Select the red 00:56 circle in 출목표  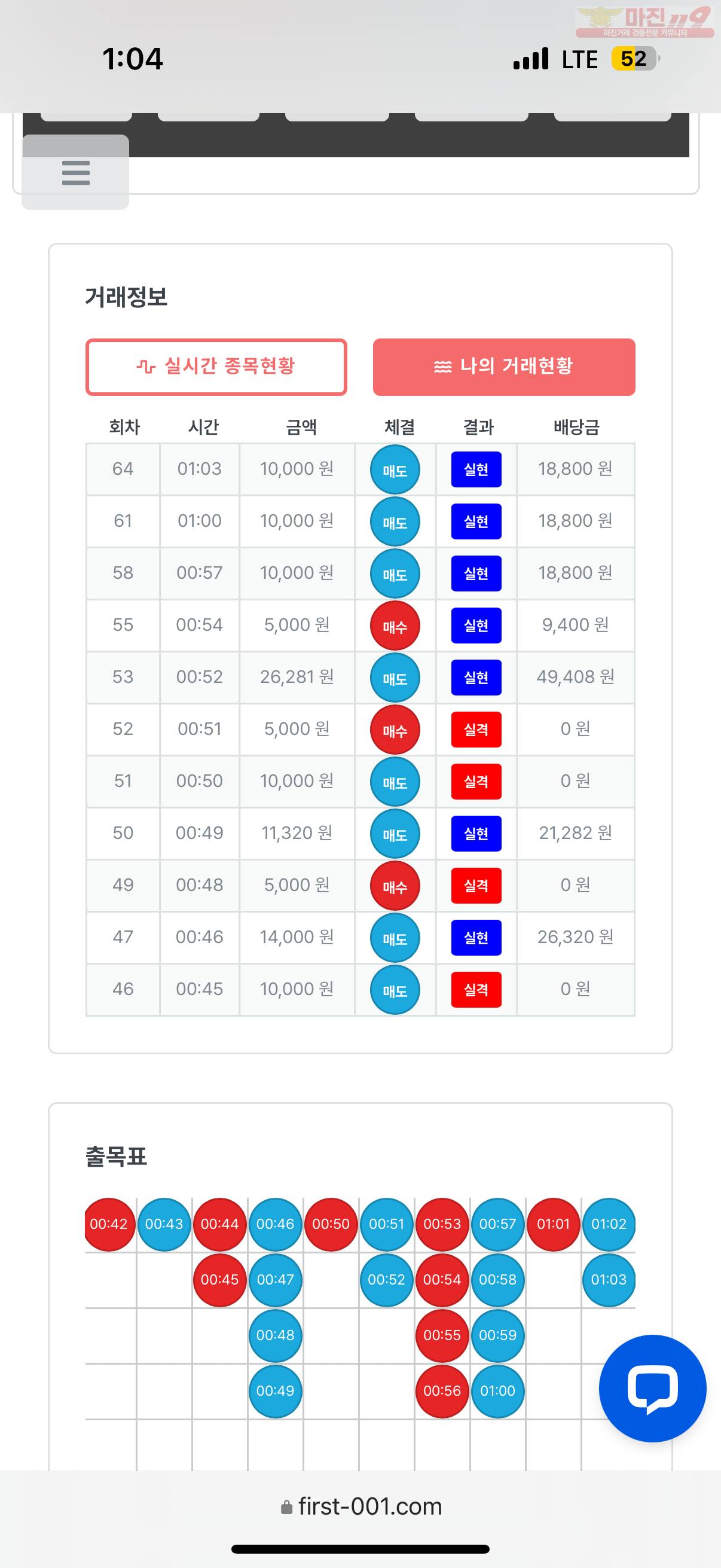[442, 1391]
